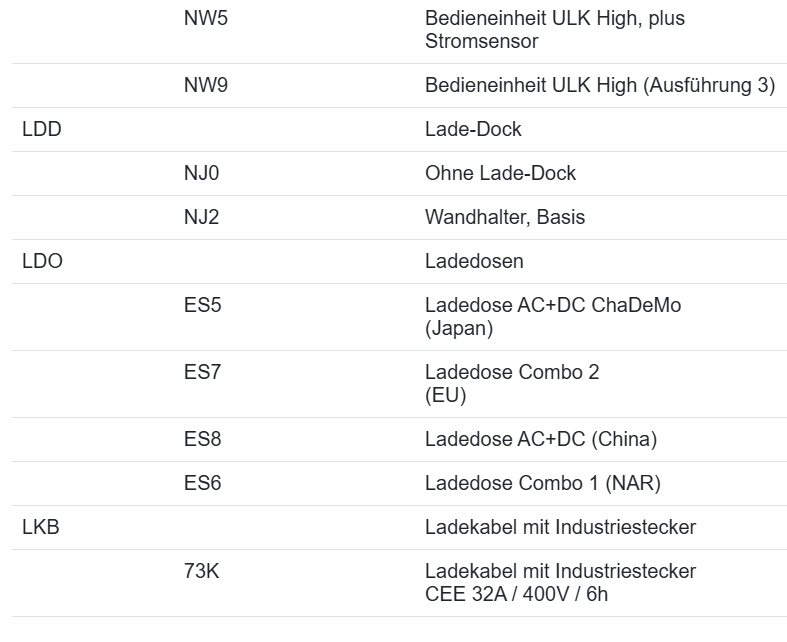The width and height of the screenshot is (787, 642).
Task: Select the NJ0 option code
Action: 202,174
